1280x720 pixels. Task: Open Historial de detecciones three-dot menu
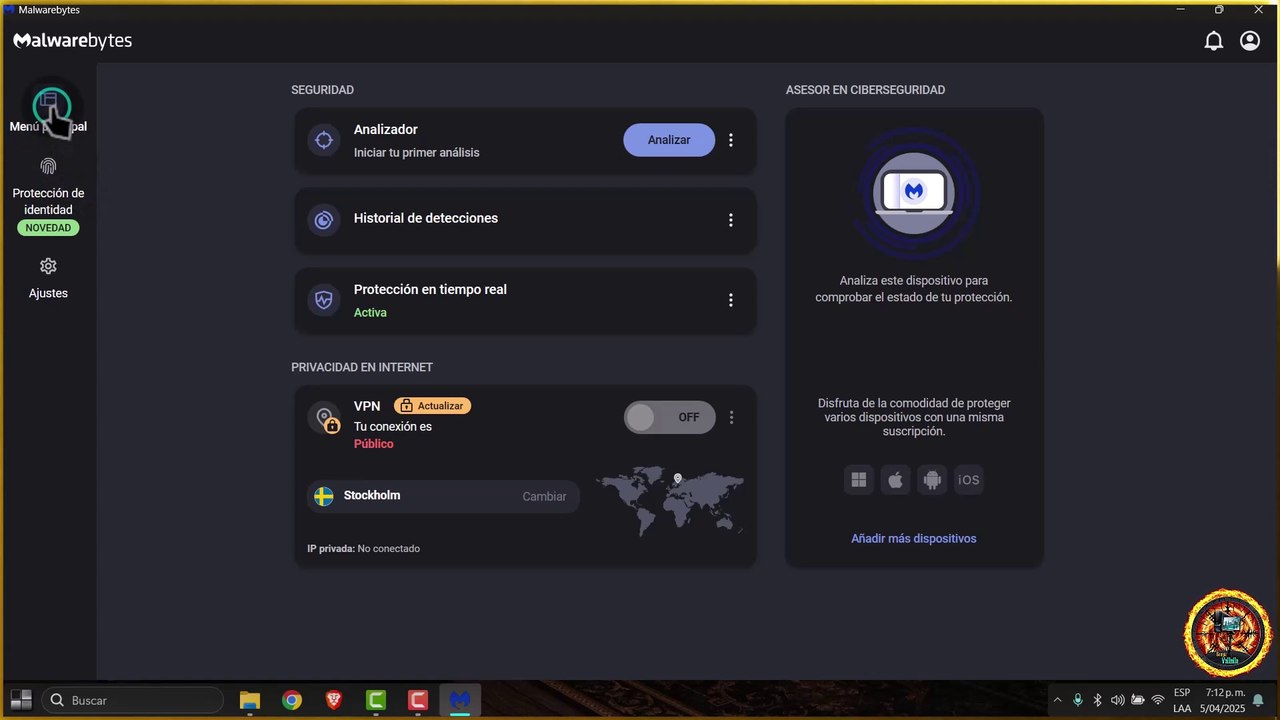[x=731, y=220]
